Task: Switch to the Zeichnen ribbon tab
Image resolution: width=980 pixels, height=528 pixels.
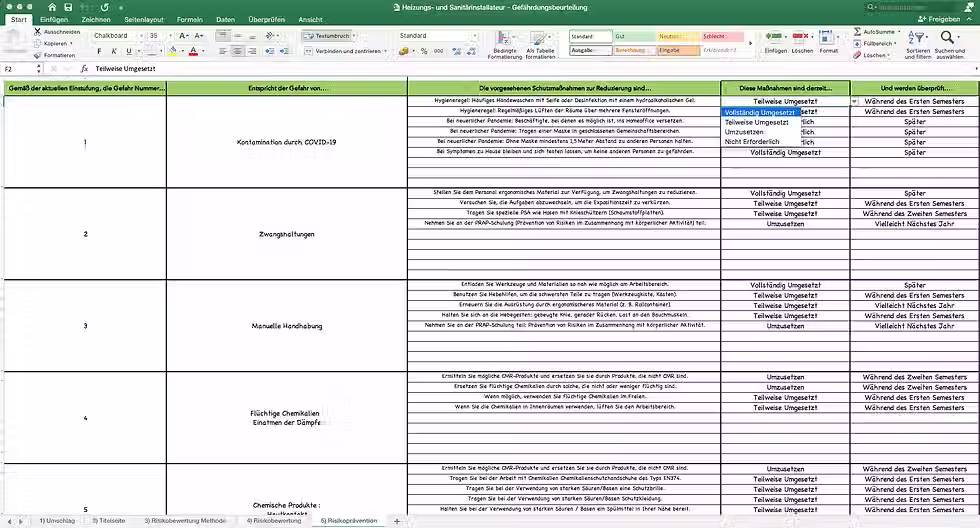Action: pyautogui.click(x=96, y=19)
